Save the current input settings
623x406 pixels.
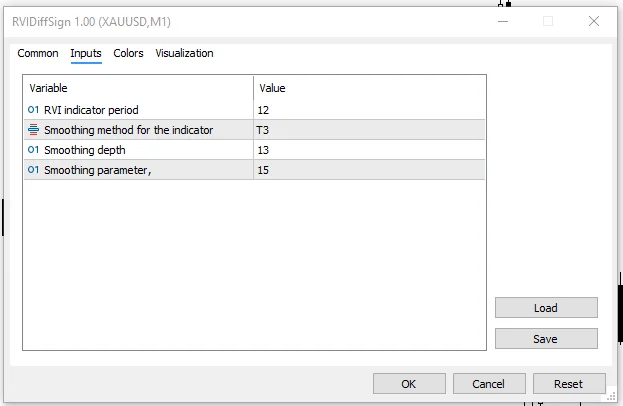pyautogui.click(x=546, y=339)
